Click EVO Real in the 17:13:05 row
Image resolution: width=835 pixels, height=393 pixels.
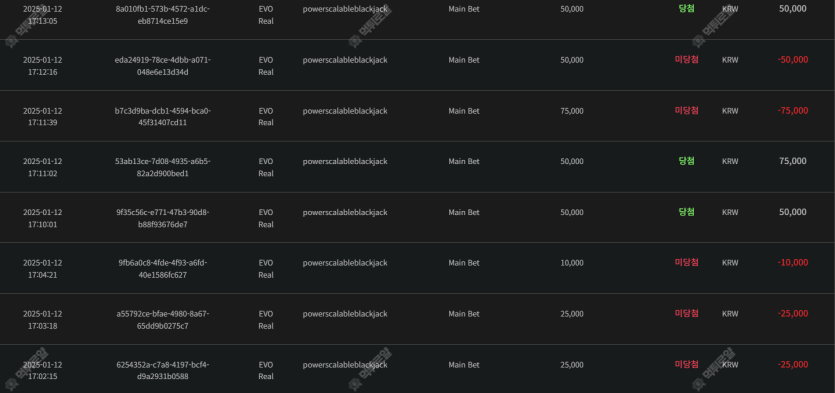click(266, 15)
